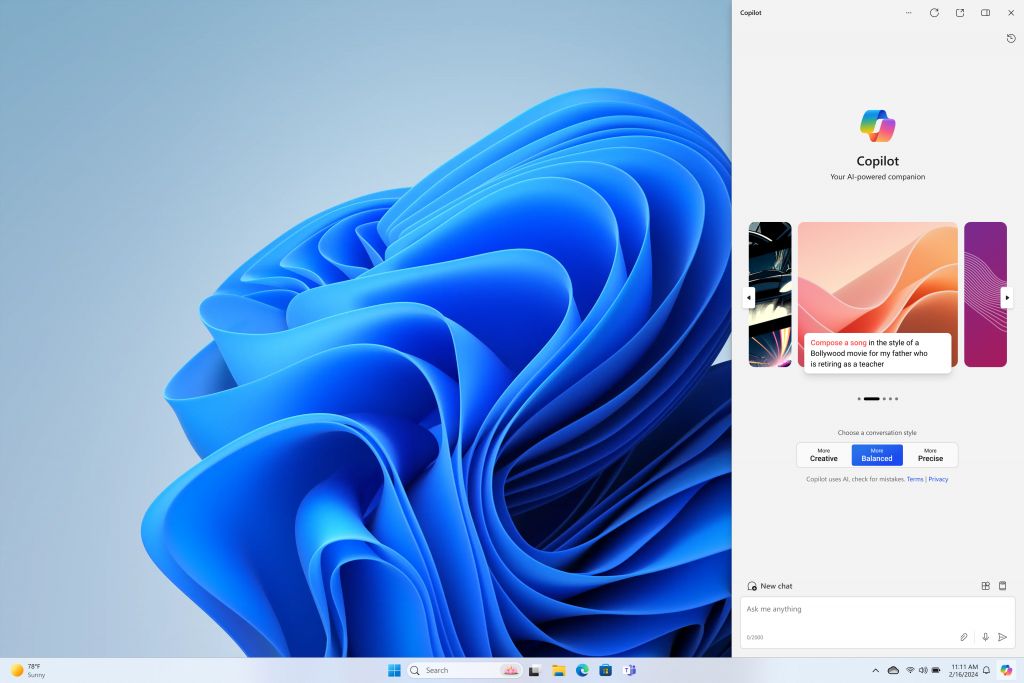Open the Terms link
1024x683 pixels.
(x=915, y=479)
